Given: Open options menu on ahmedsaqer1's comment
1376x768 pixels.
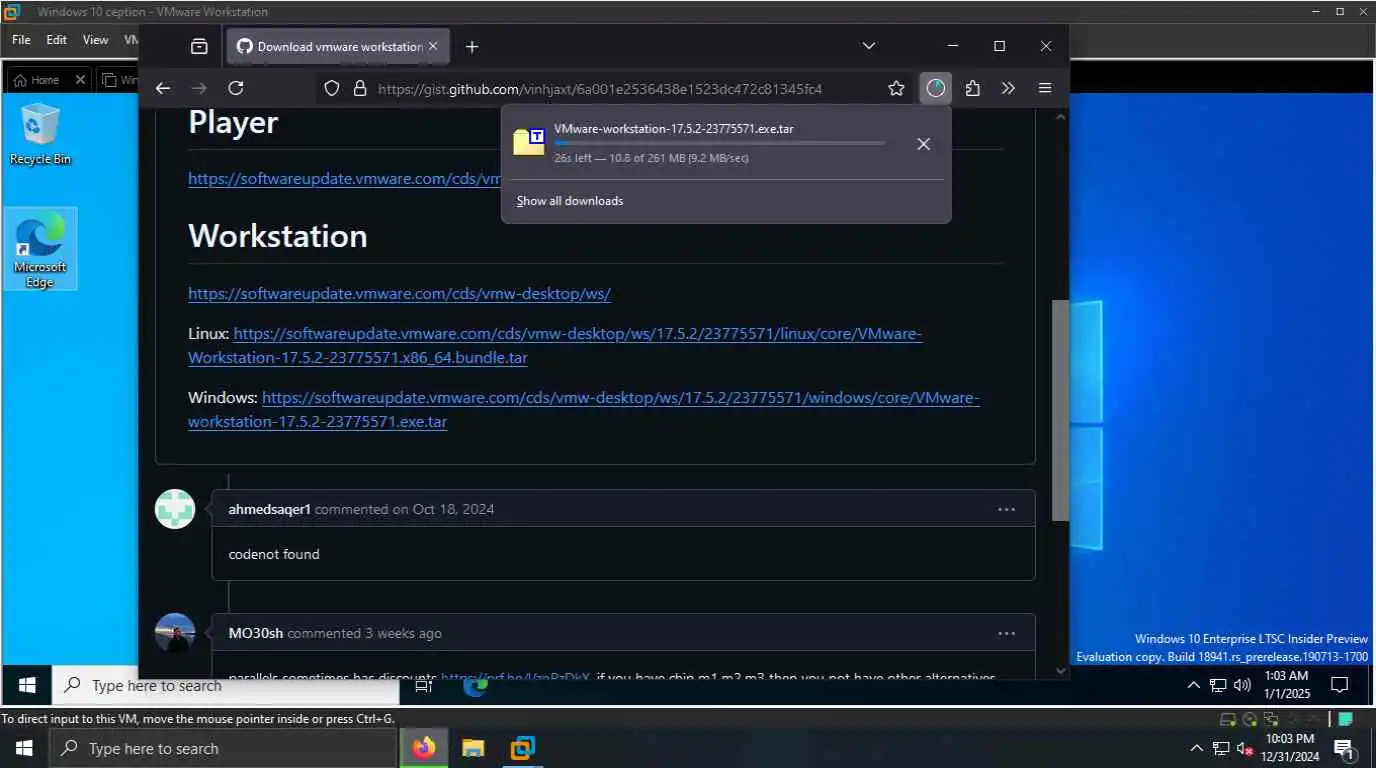Looking at the screenshot, I should click(1006, 509).
